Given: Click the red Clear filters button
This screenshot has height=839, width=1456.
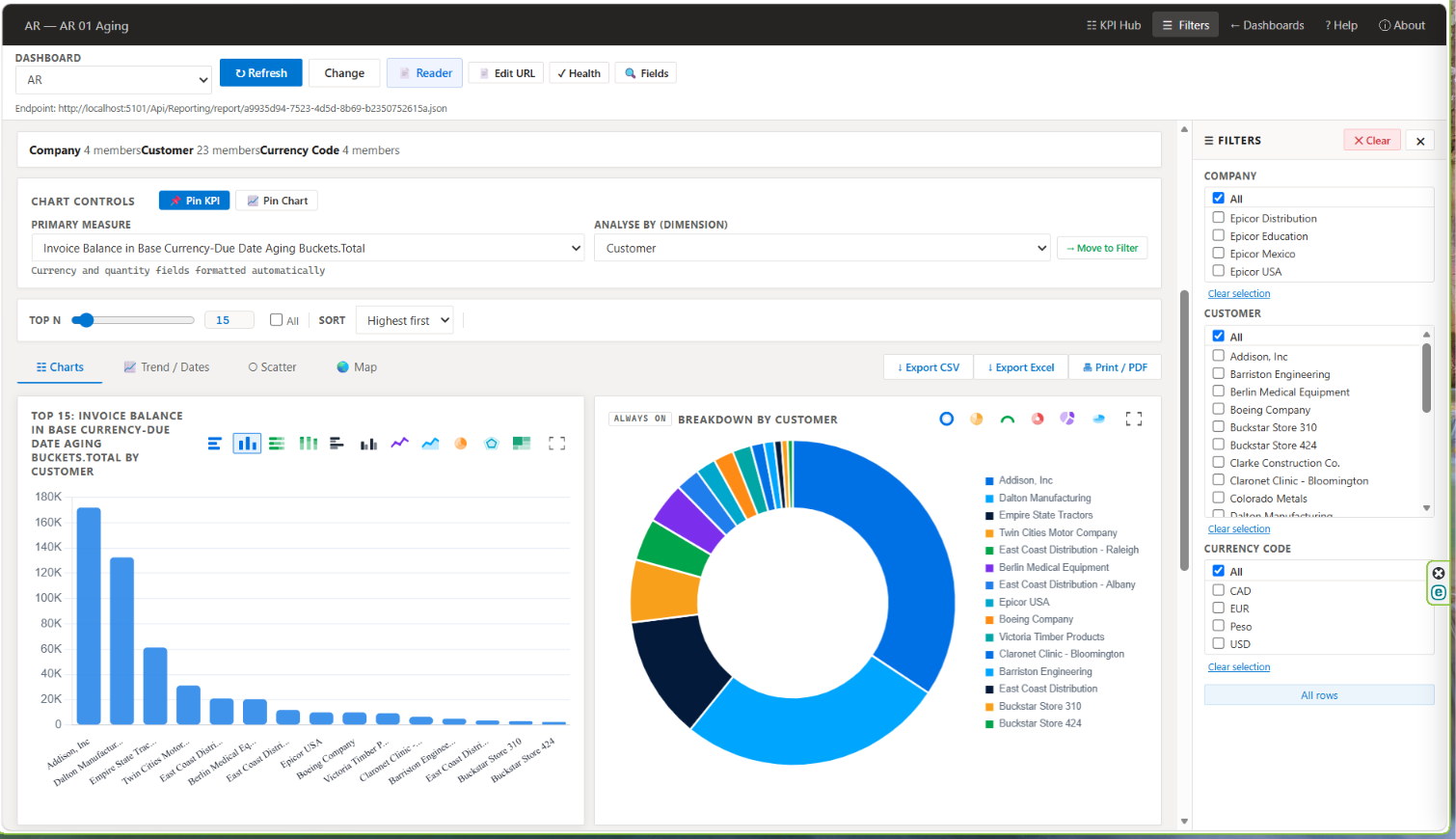Looking at the screenshot, I should (x=1372, y=141).
